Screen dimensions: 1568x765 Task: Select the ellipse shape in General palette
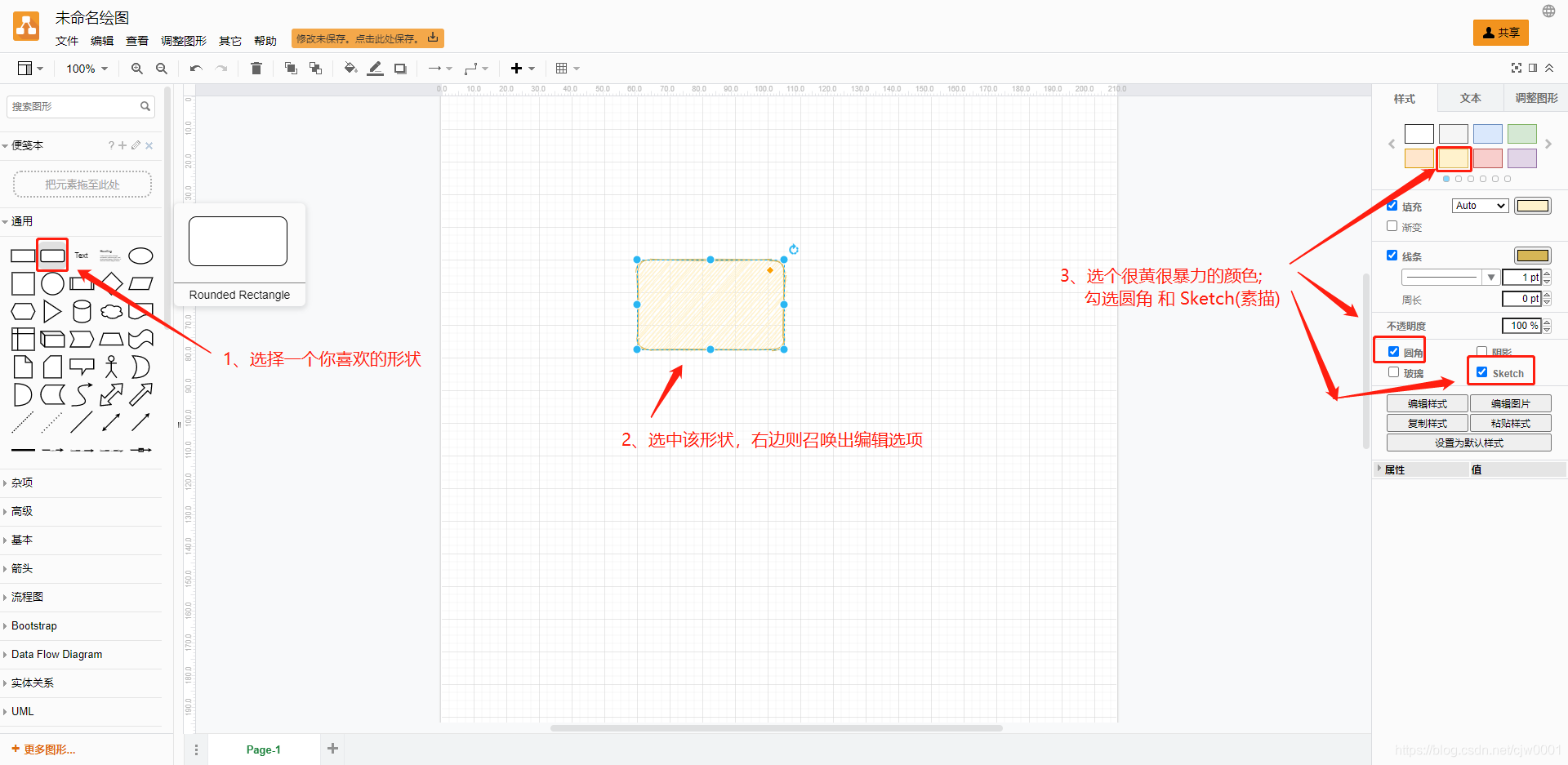pyautogui.click(x=140, y=256)
